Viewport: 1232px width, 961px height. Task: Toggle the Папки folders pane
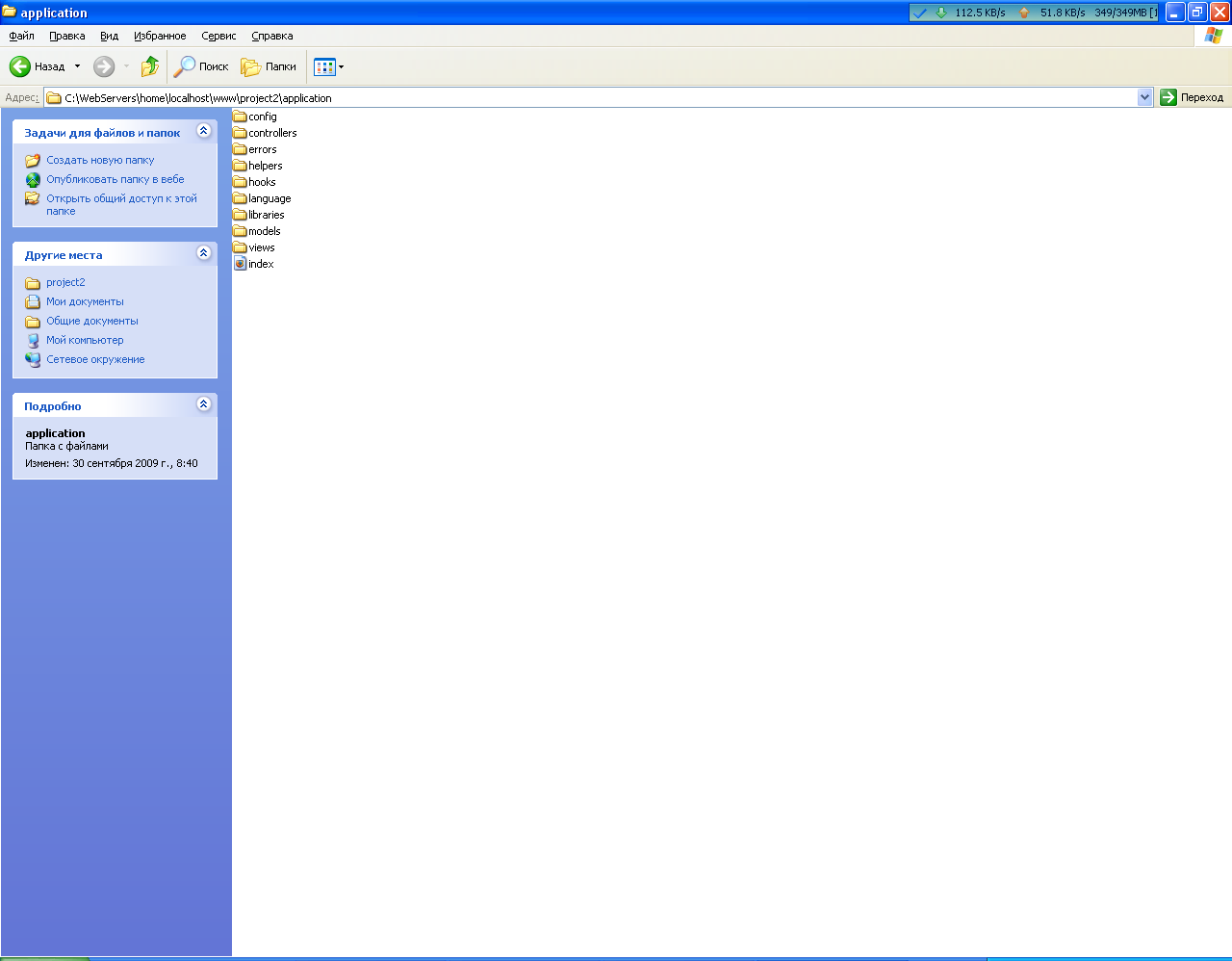[269, 66]
